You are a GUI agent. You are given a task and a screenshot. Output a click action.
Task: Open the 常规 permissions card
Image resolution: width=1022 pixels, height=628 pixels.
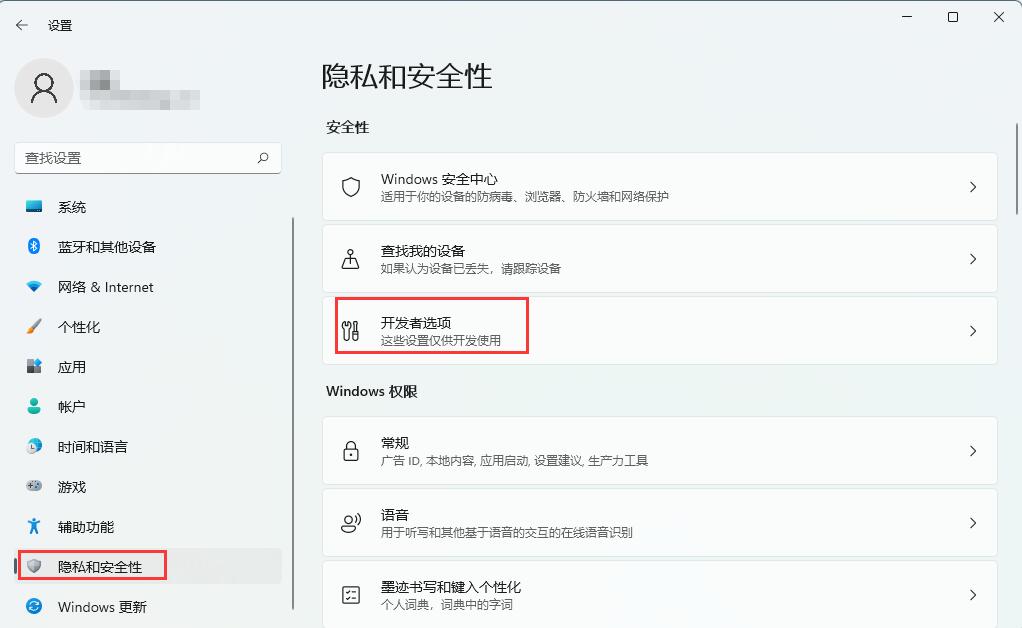click(x=660, y=451)
